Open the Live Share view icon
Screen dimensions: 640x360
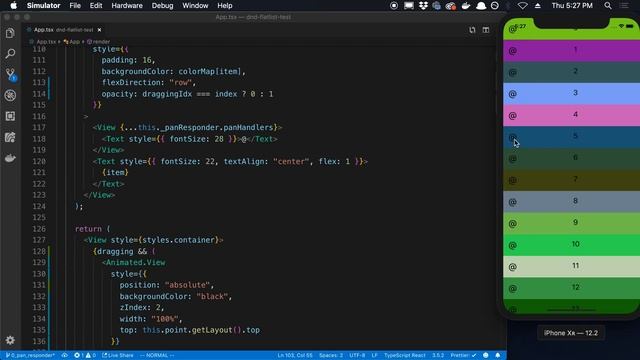click(x=10, y=137)
